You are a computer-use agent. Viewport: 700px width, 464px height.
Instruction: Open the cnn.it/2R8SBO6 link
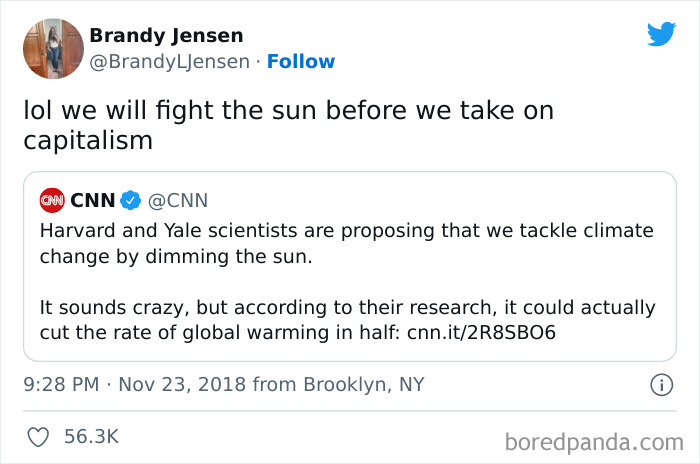[x=481, y=333]
